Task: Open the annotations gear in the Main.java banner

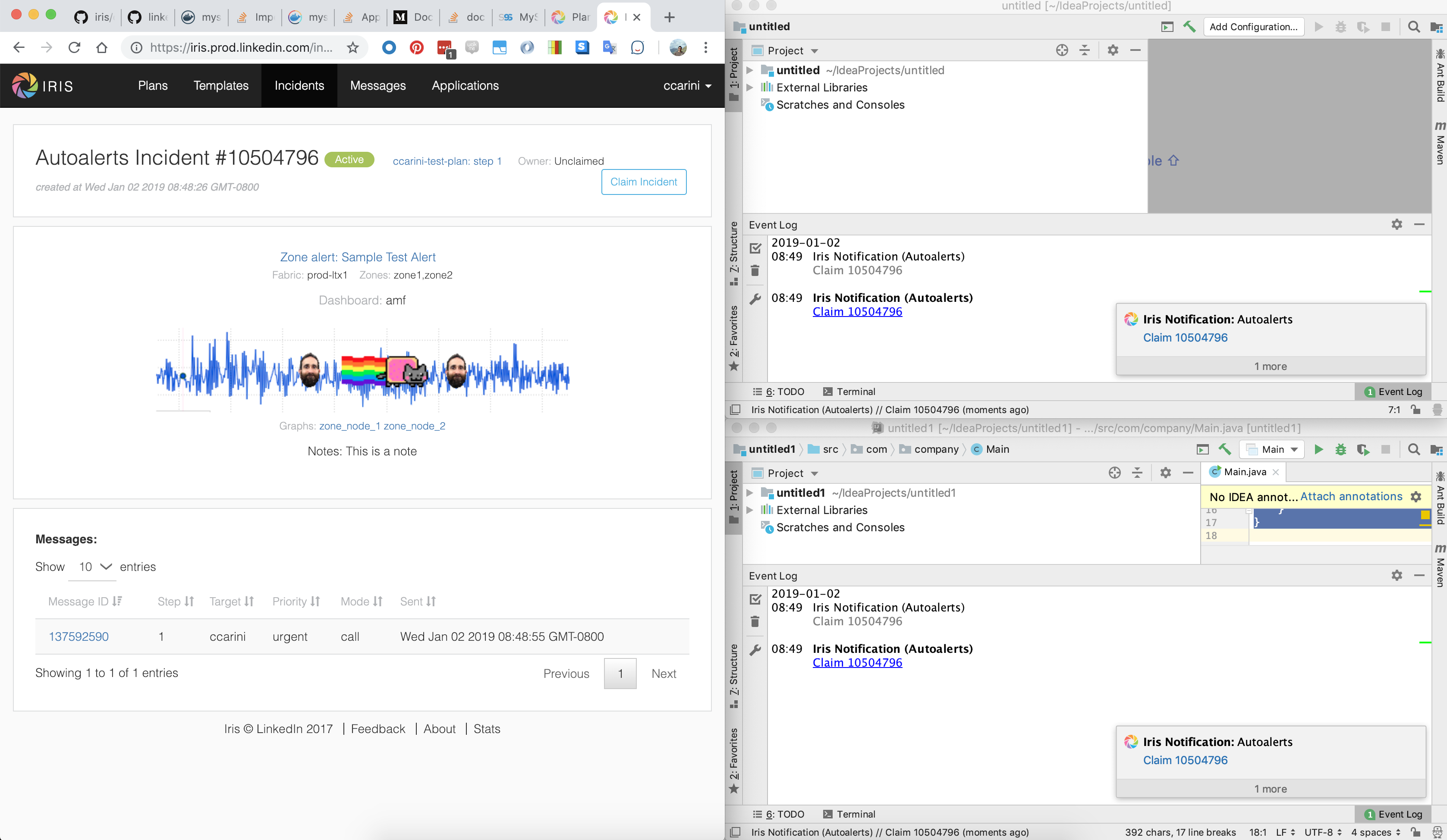Action: coord(1416,497)
